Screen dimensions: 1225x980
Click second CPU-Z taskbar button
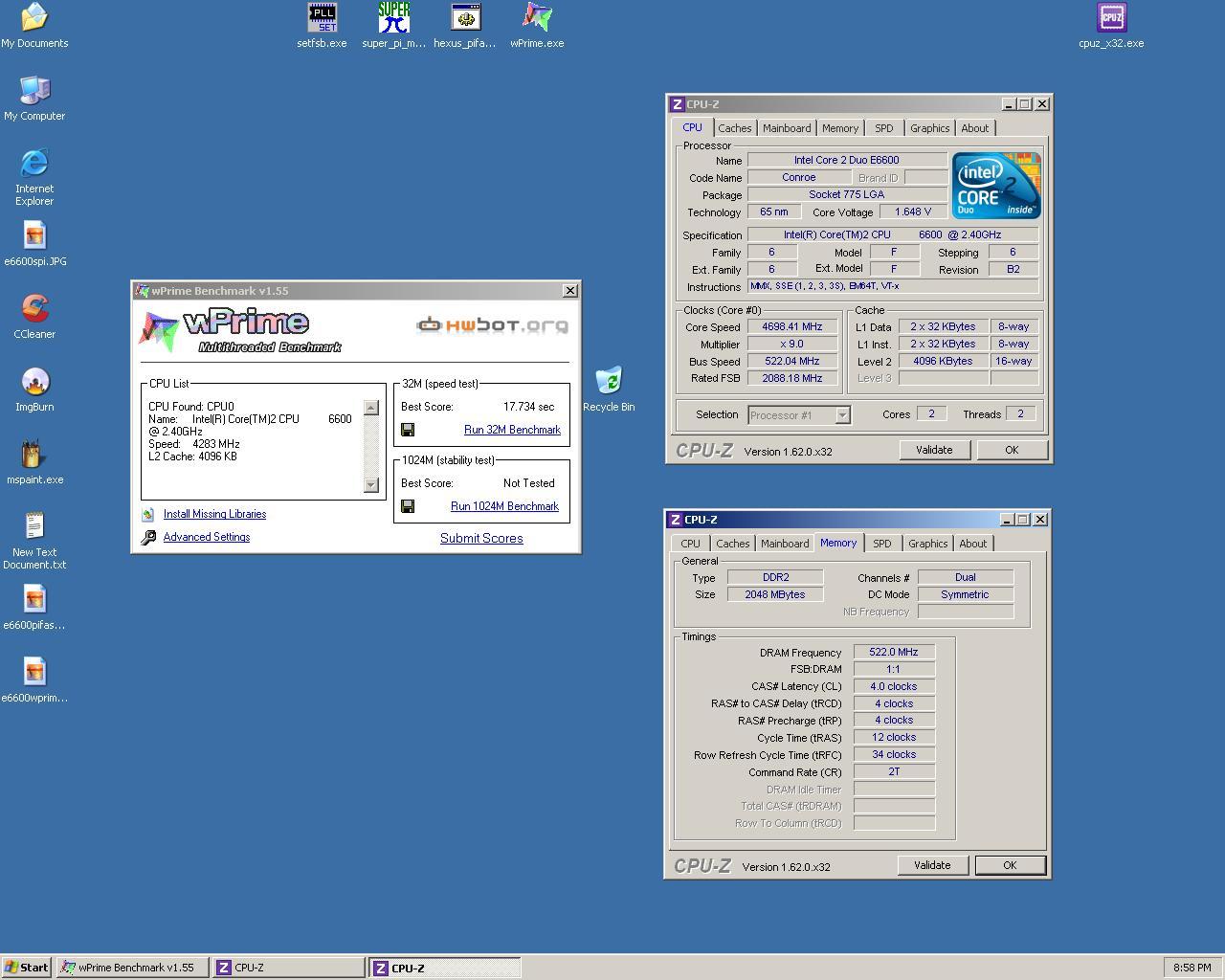[x=445, y=968]
